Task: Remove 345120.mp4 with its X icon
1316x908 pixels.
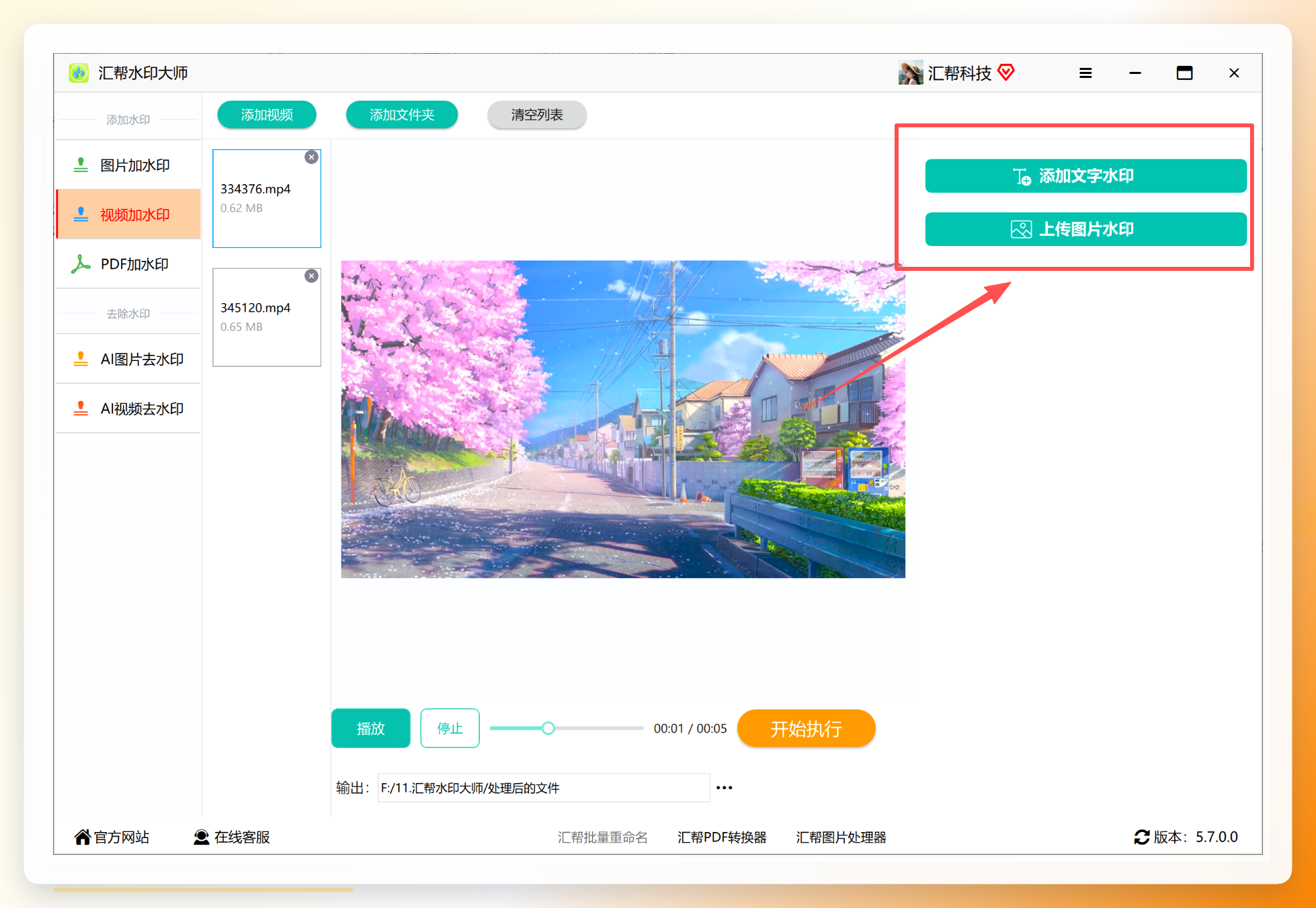Action: click(311, 276)
